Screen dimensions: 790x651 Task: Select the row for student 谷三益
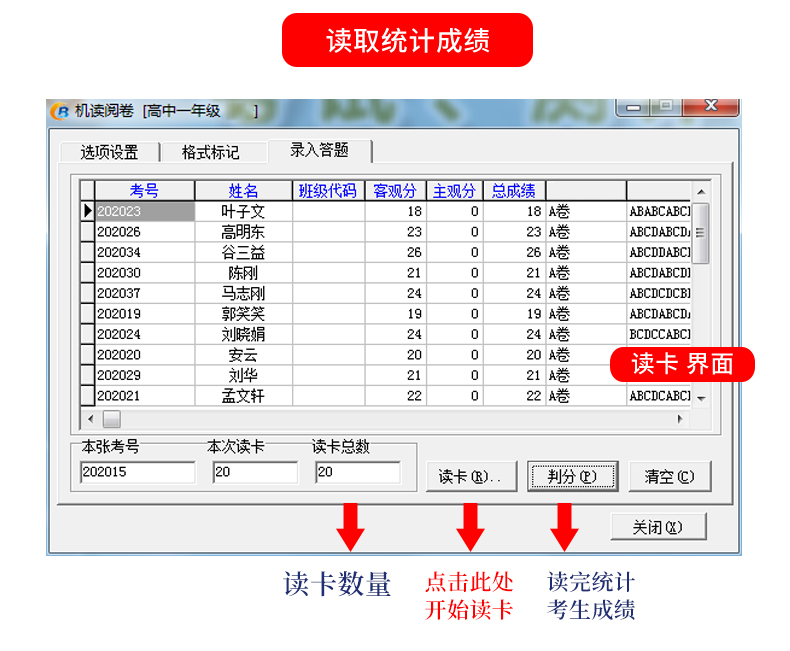coord(243,253)
